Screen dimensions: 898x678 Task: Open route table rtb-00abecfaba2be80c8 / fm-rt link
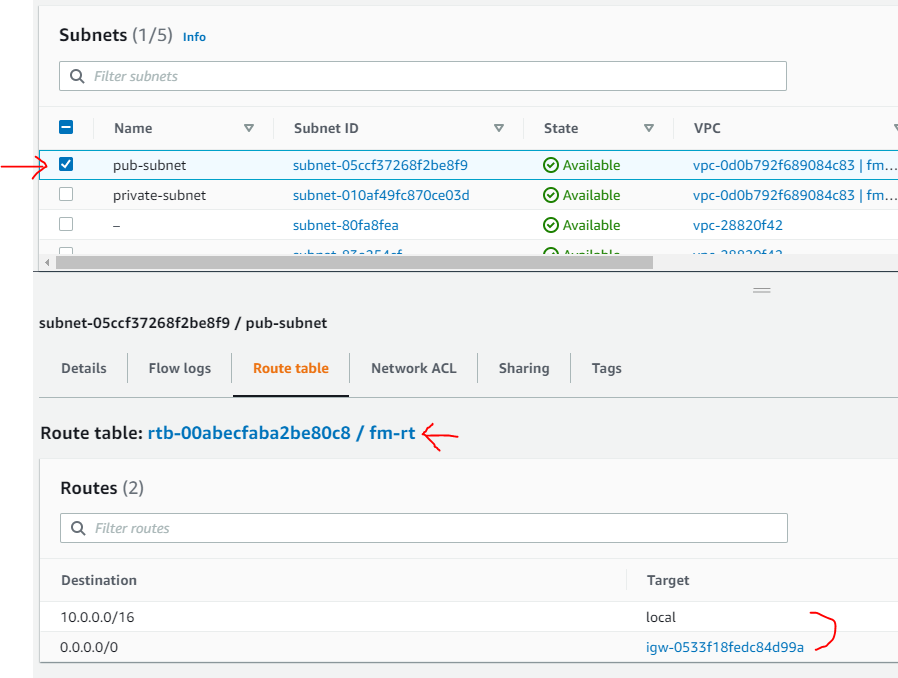[x=281, y=434]
